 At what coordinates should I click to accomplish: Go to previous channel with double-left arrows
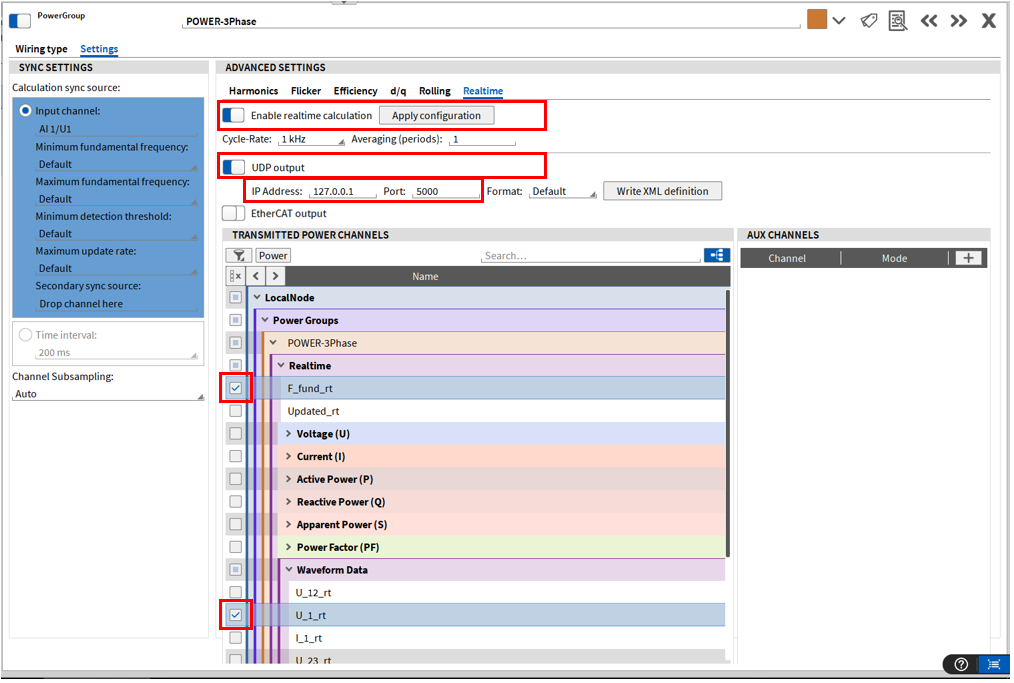click(x=929, y=21)
